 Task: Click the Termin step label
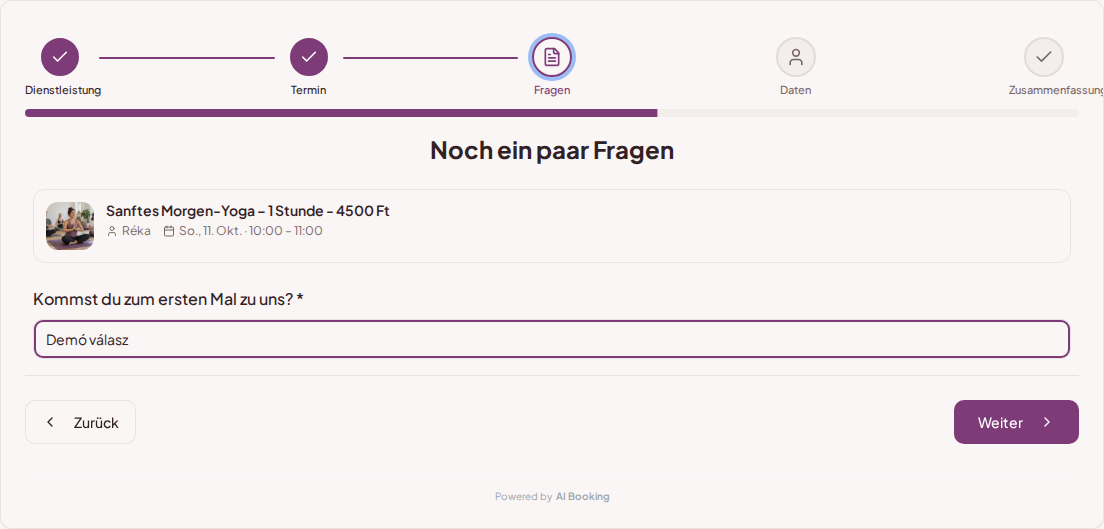(308, 90)
